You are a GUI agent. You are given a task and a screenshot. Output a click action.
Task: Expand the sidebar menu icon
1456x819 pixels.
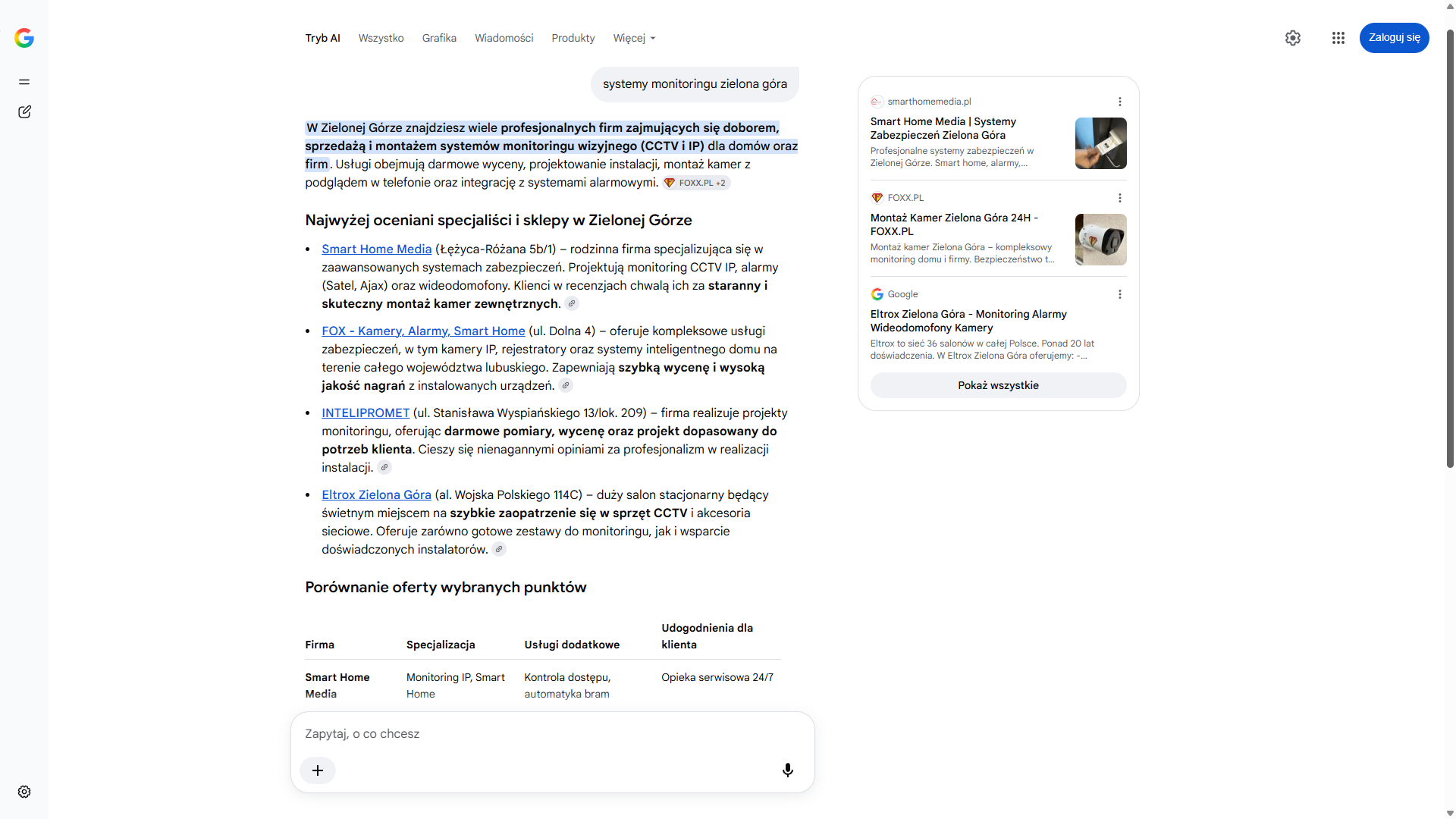(24, 82)
